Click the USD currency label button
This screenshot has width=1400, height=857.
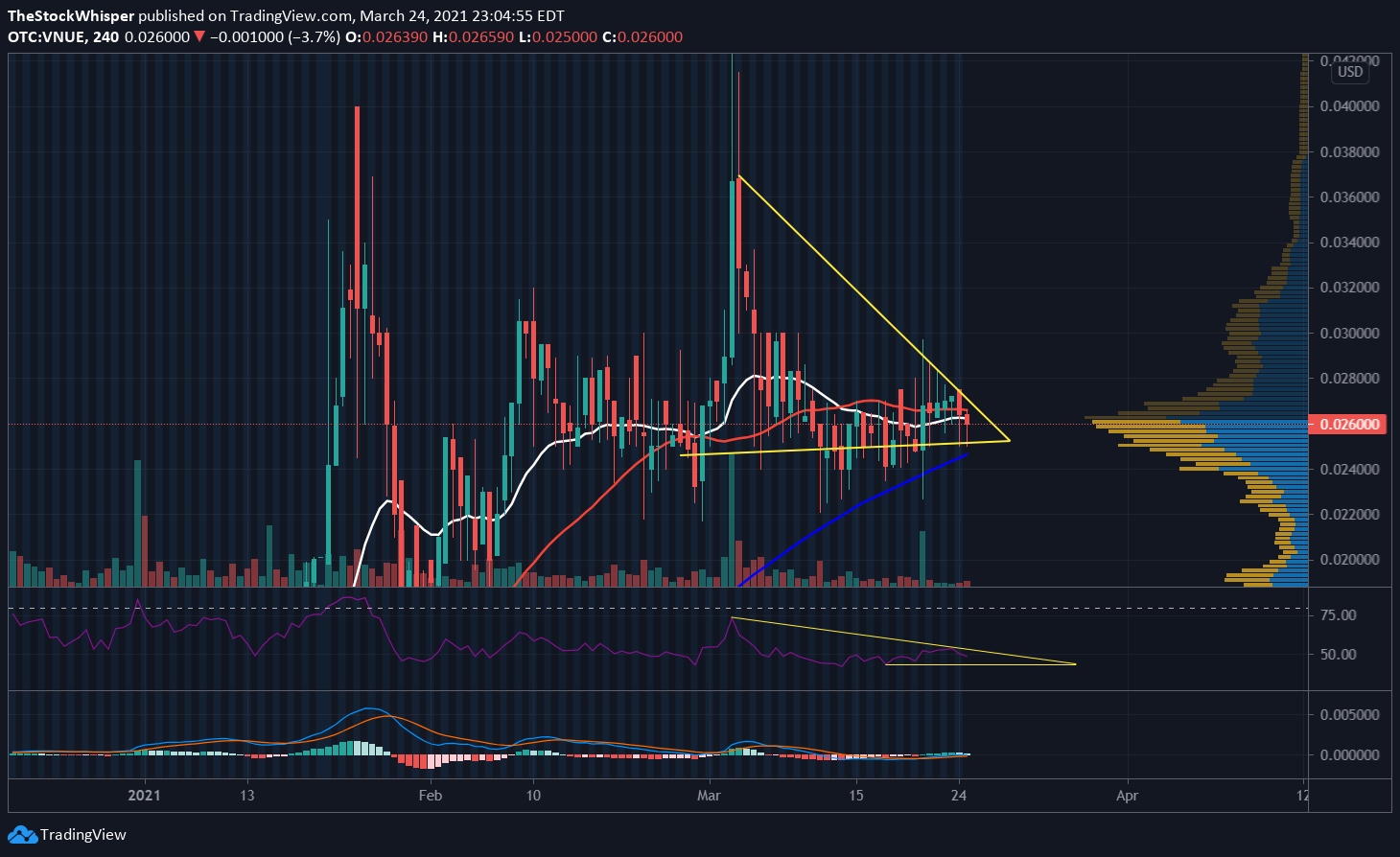pos(1350,72)
